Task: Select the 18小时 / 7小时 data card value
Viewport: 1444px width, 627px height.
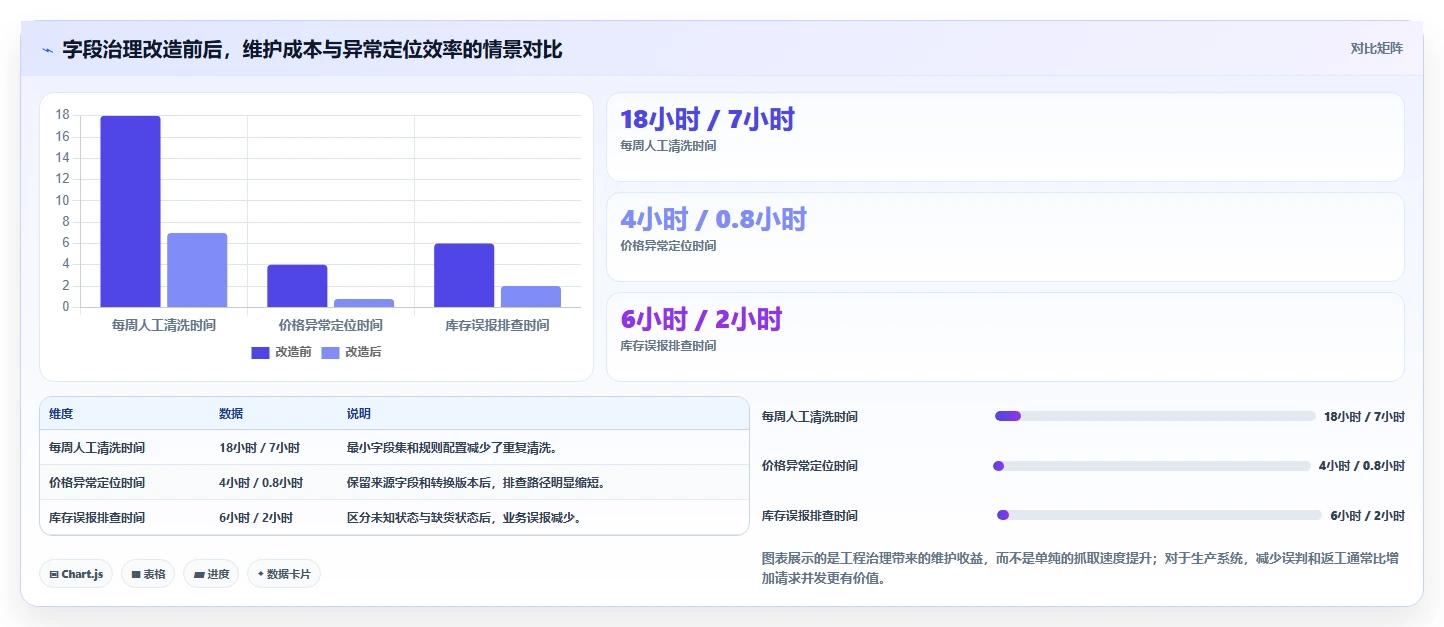Action: point(707,120)
